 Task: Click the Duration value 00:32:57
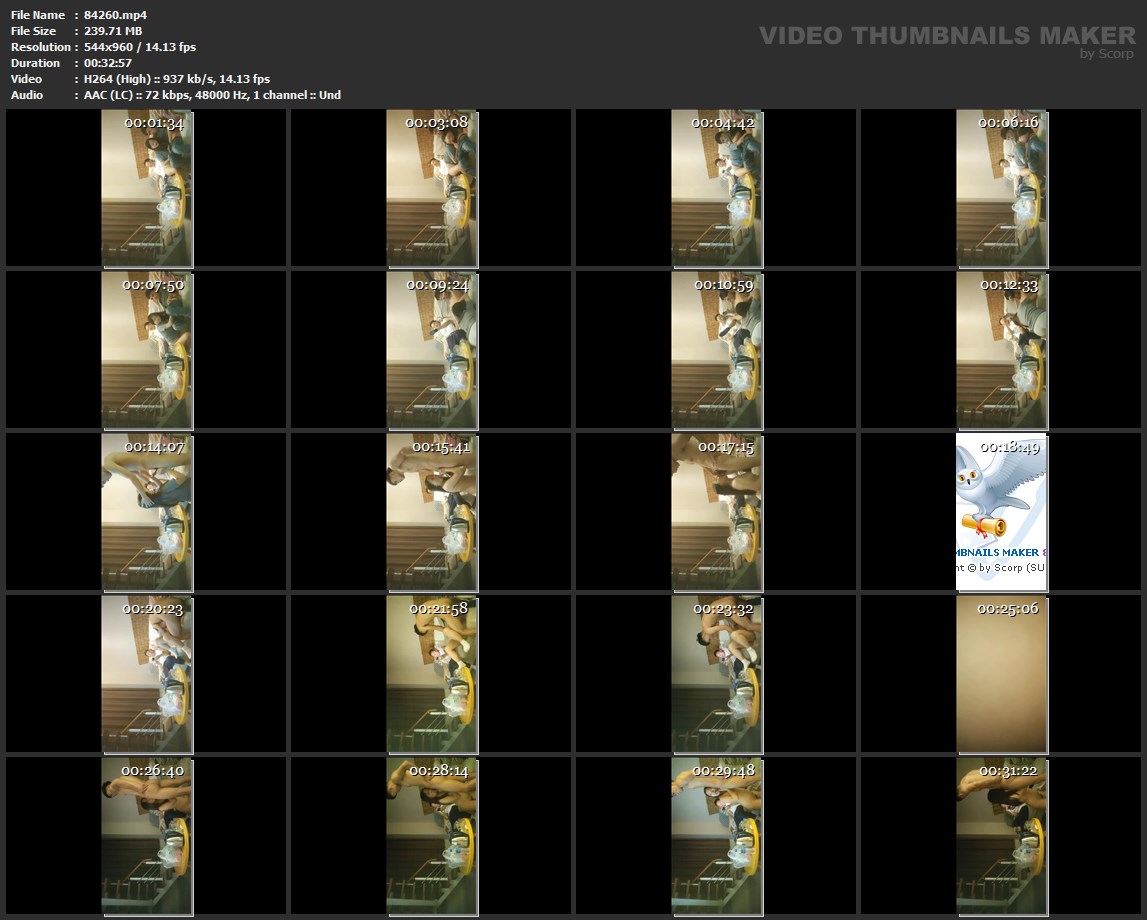(x=108, y=63)
